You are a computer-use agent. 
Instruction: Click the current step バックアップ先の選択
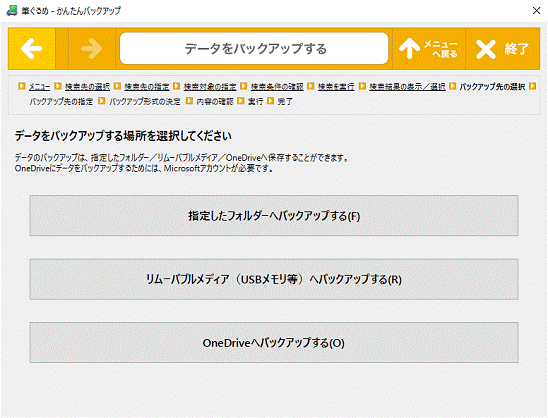coord(492,86)
